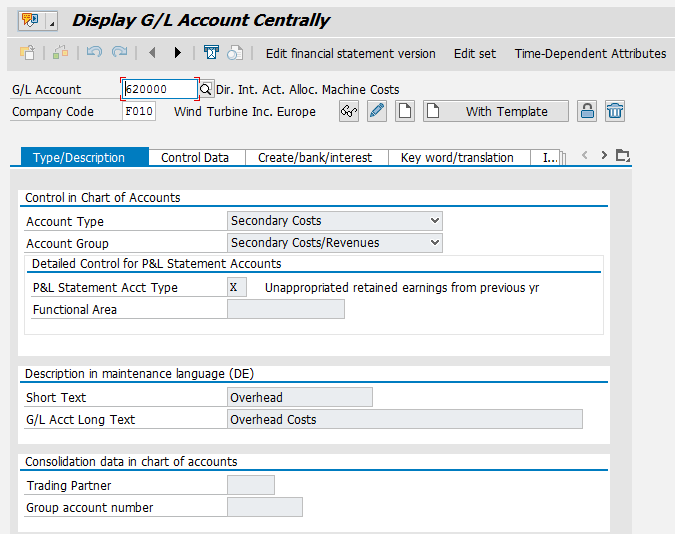The height and width of the screenshot is (534, 675).
Task: Open the Key word/translation tab
Action: (x=457, y=157)
